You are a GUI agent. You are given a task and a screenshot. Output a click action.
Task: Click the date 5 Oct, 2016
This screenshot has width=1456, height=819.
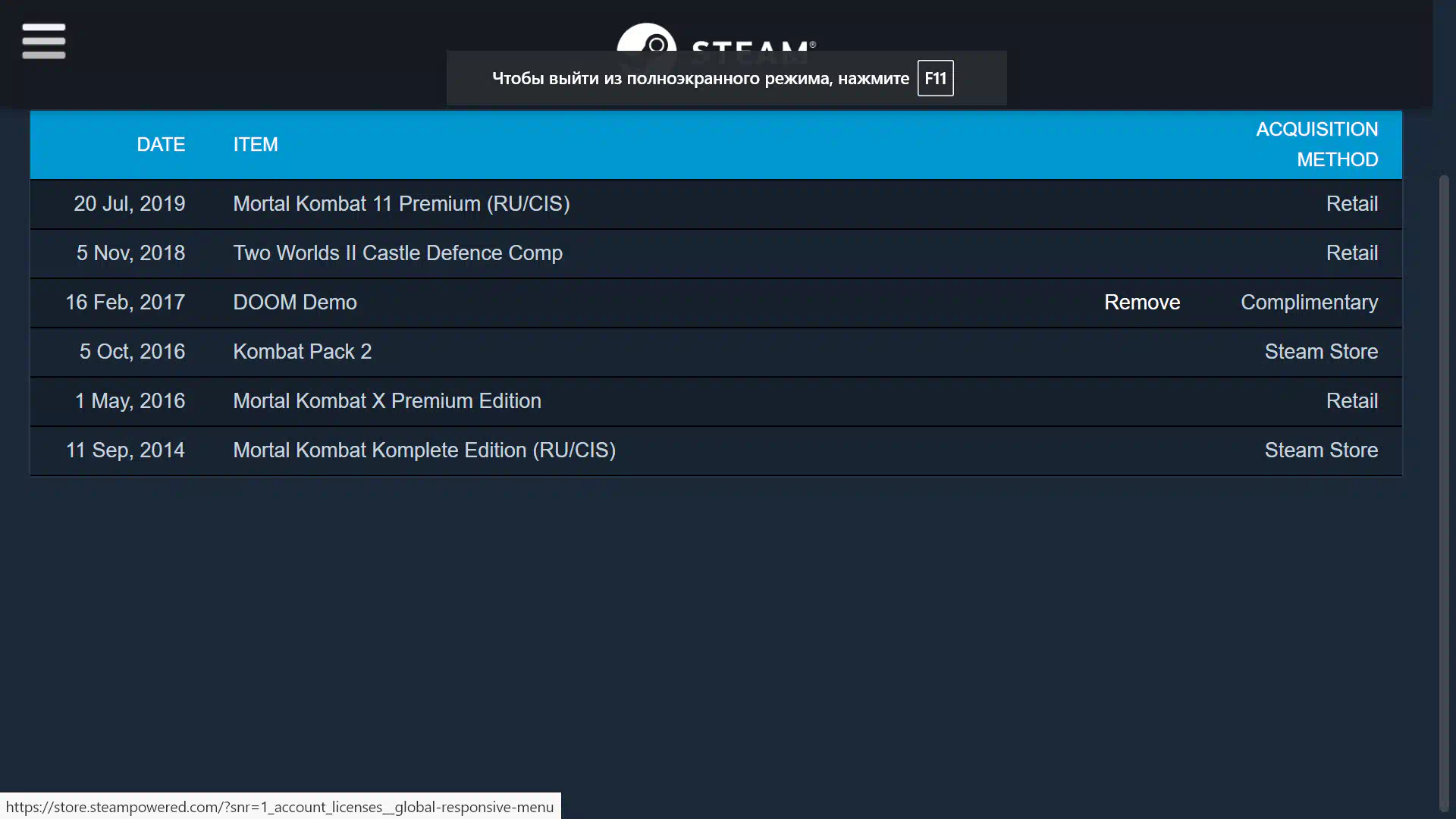click(x=133, y=352)
